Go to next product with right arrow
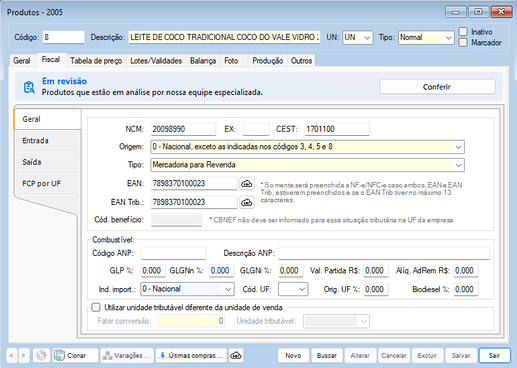The image size is (517, 368). pos(23,356)
